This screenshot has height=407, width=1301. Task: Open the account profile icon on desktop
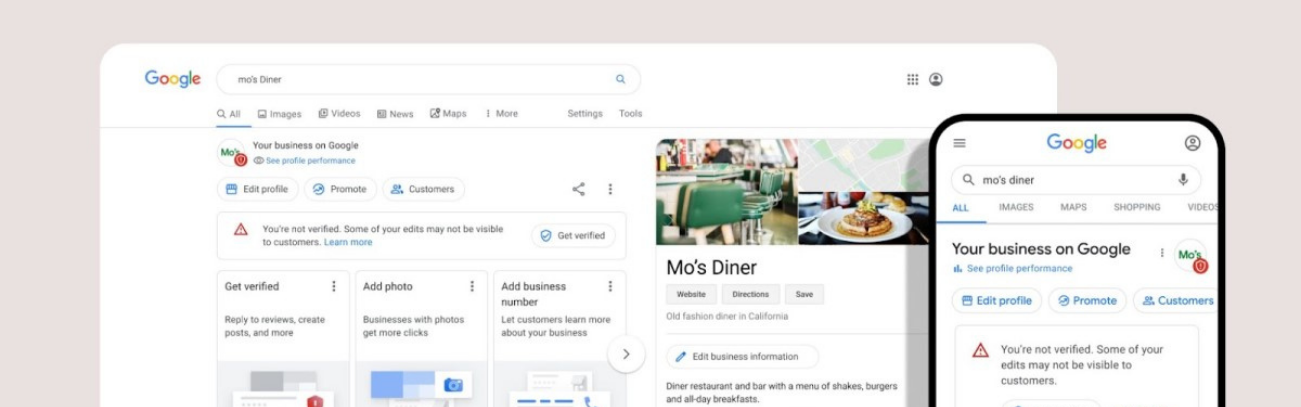(x=936, y=79)
